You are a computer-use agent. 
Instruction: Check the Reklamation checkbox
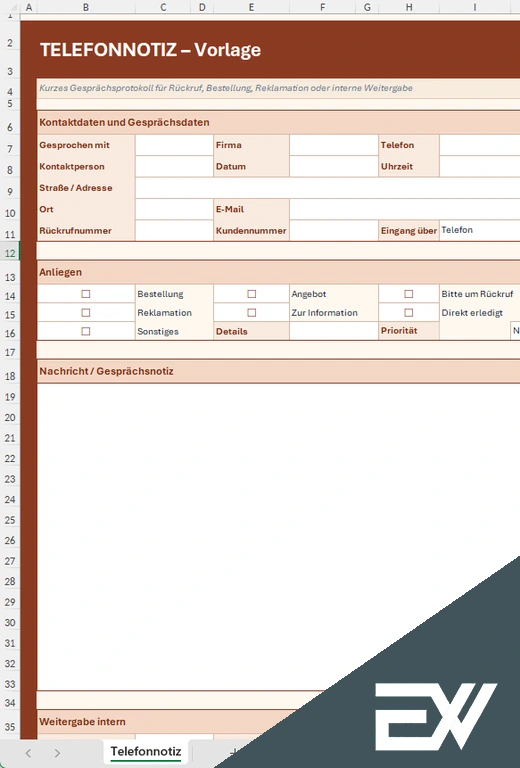(x=86, y=312)
